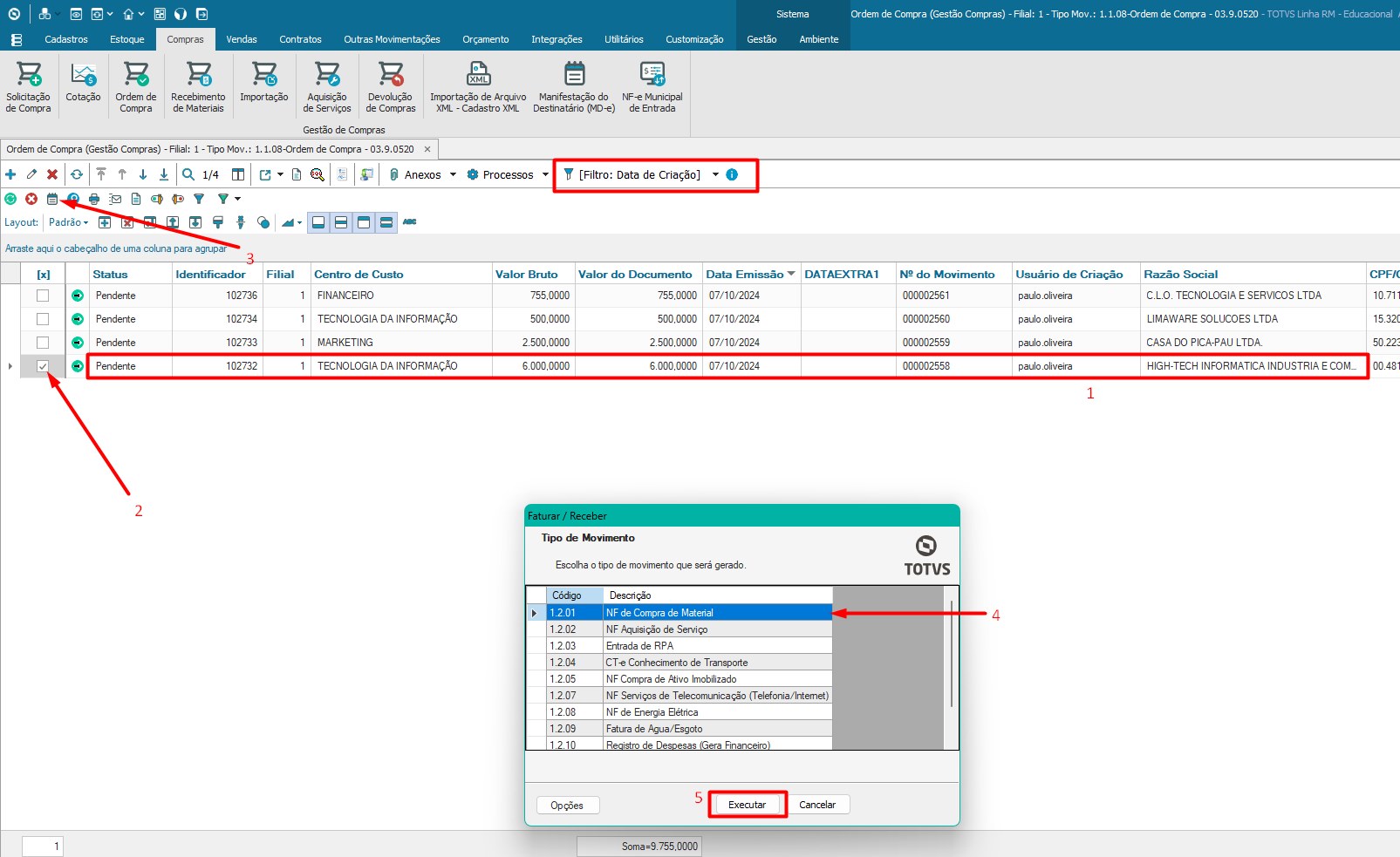
Task: Switch to the Estoque ribbon tab
Action: tap(127, 39)
